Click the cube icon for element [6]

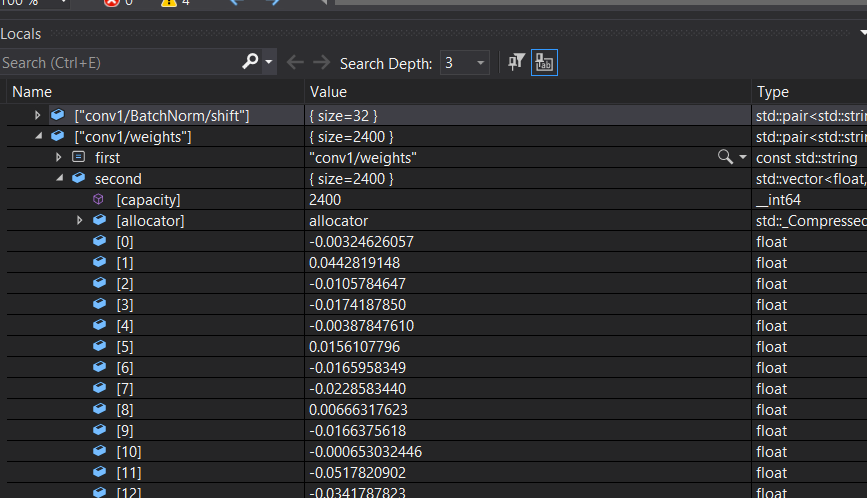[x=100, y=367]
